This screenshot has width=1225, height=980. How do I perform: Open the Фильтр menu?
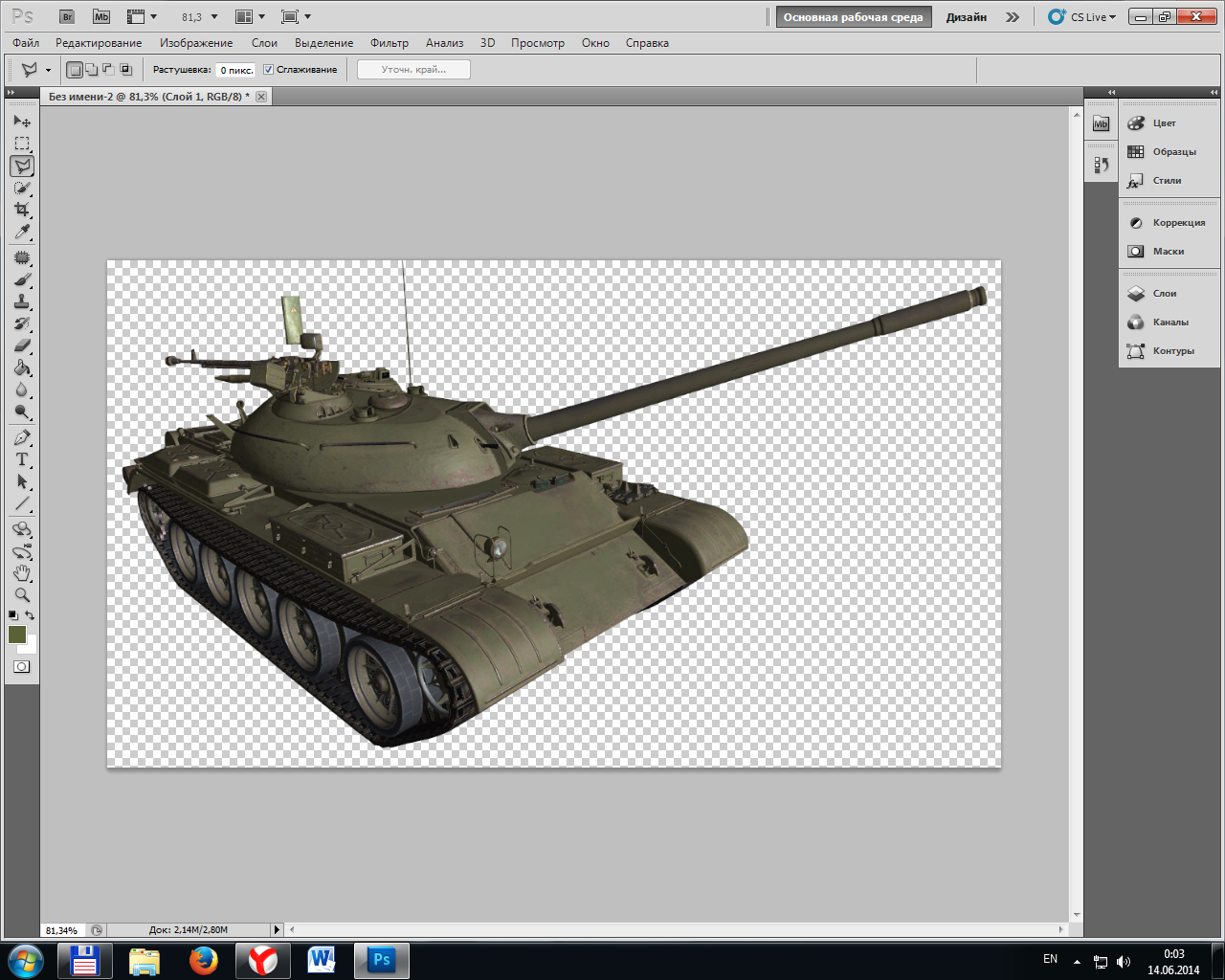click(390, 43)
